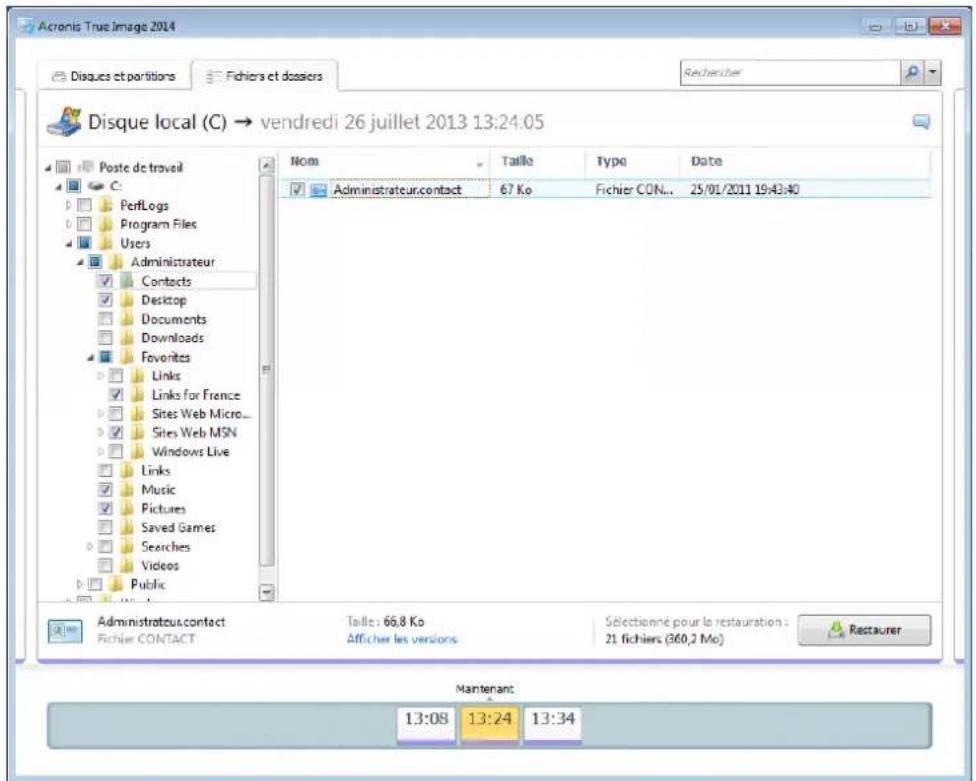Click the Restaurer button
The image size is (976, 781).
(865, 630)
